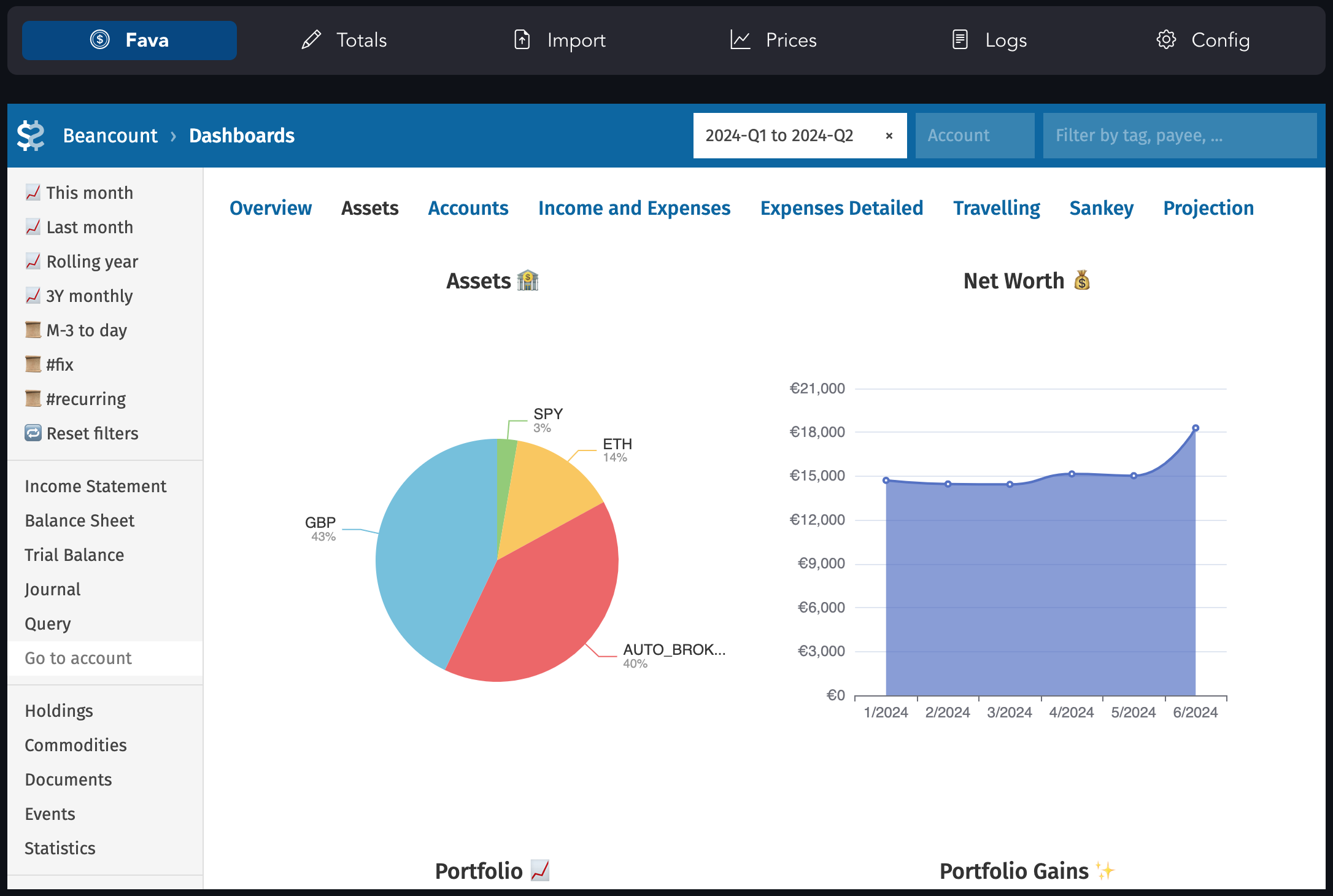The width and height of the screenshot is (1333, 896).
Task: Open the Account filter field
Action: [x=974, y=136]
